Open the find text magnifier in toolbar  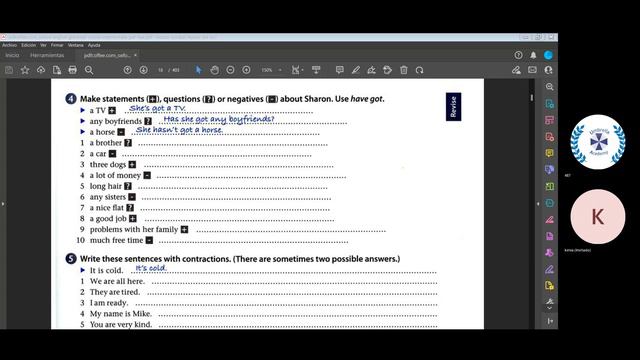[x=89, y=70]
